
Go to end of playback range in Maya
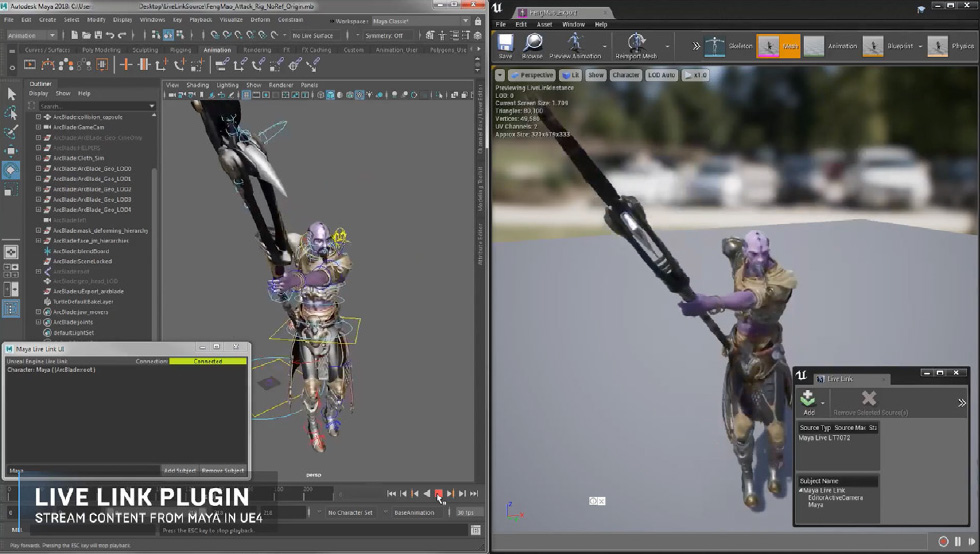[x=474, y=494]
